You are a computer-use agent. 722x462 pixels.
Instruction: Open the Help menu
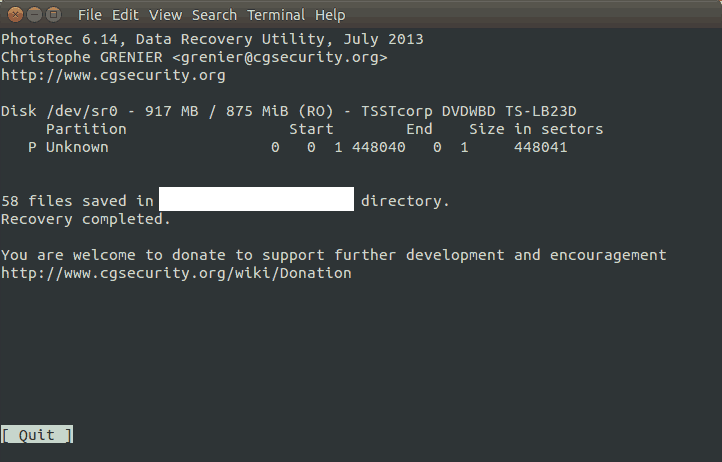[x=329, y=15]
